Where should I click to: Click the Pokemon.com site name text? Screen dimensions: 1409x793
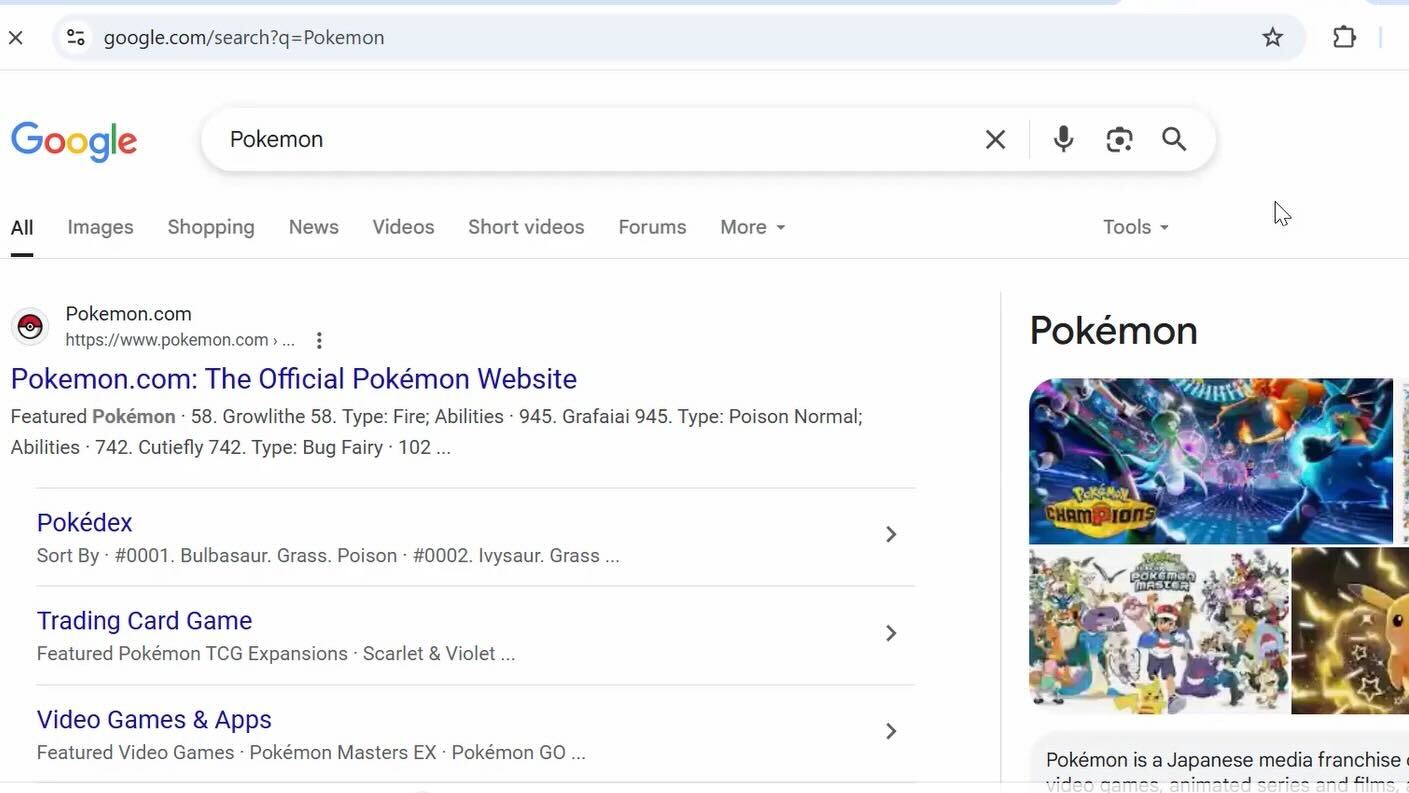pyautogui.click(x=128, y=314)
